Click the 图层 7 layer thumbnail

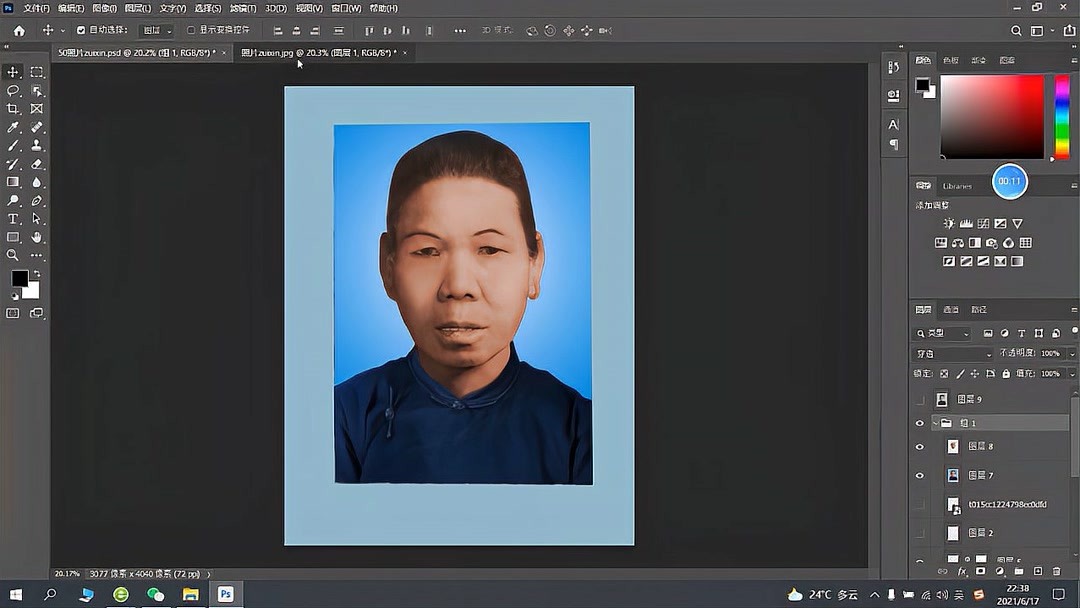(x=954, y=474)
